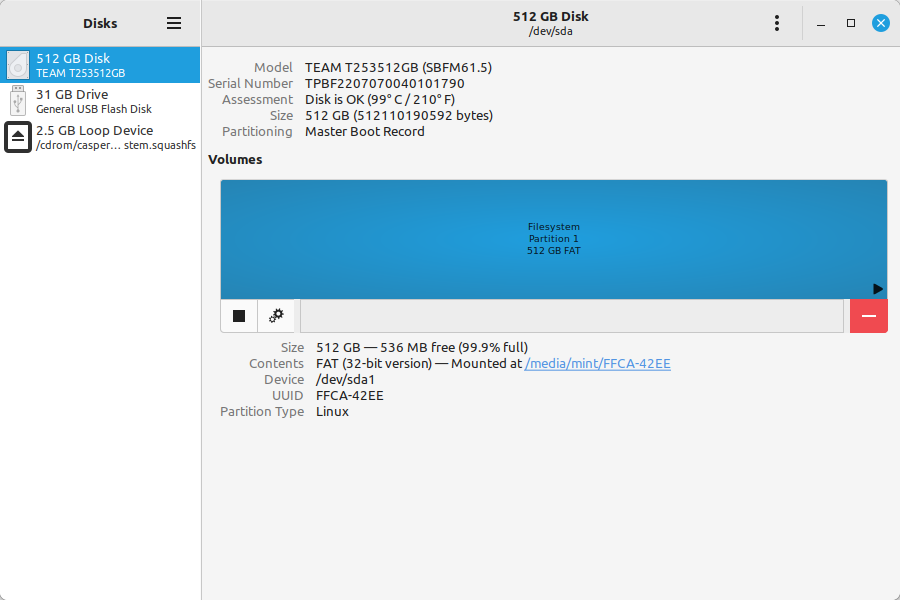Click the "512 GB Disk /dev/sda" window title
The height and width of the screenshot is (600, 900).
click(550, 23)
